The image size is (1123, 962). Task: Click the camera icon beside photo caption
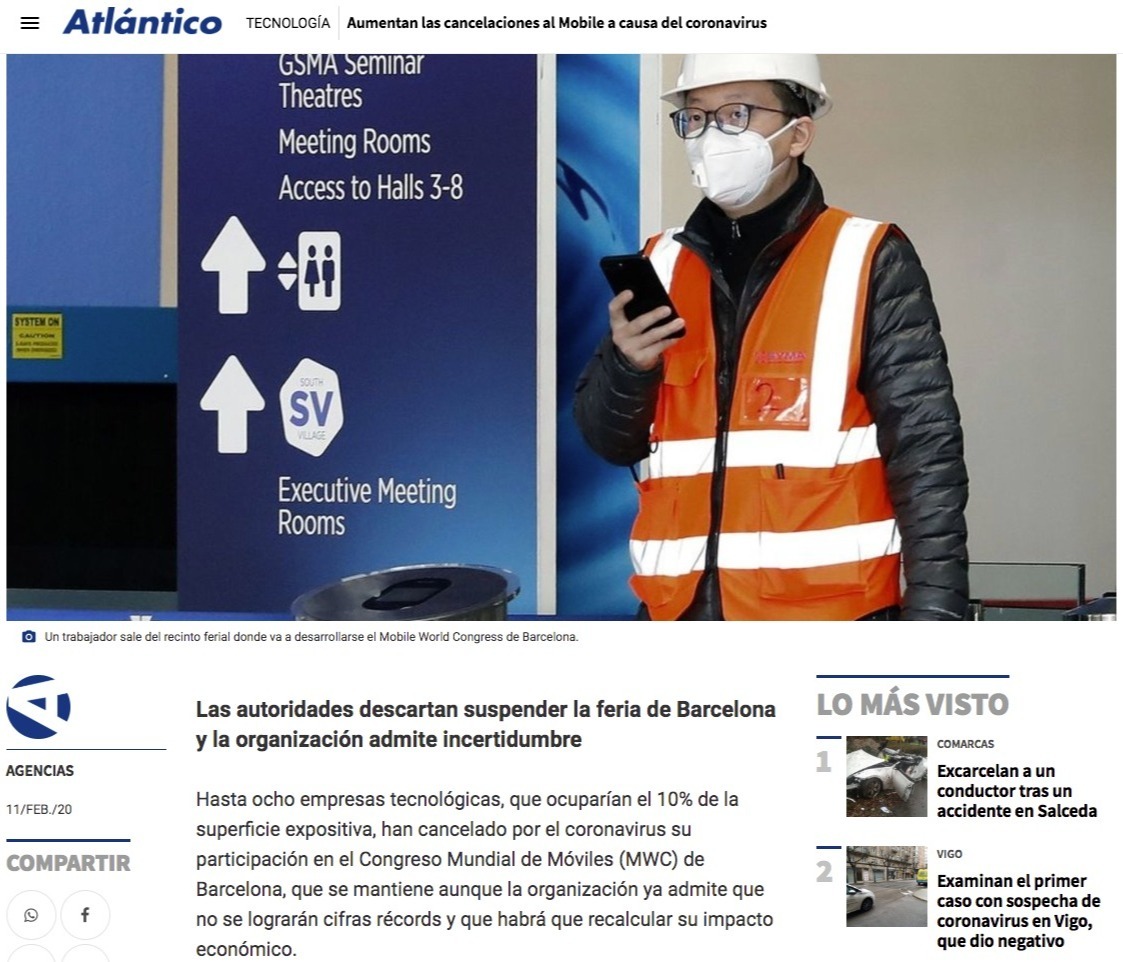[29, 637]
